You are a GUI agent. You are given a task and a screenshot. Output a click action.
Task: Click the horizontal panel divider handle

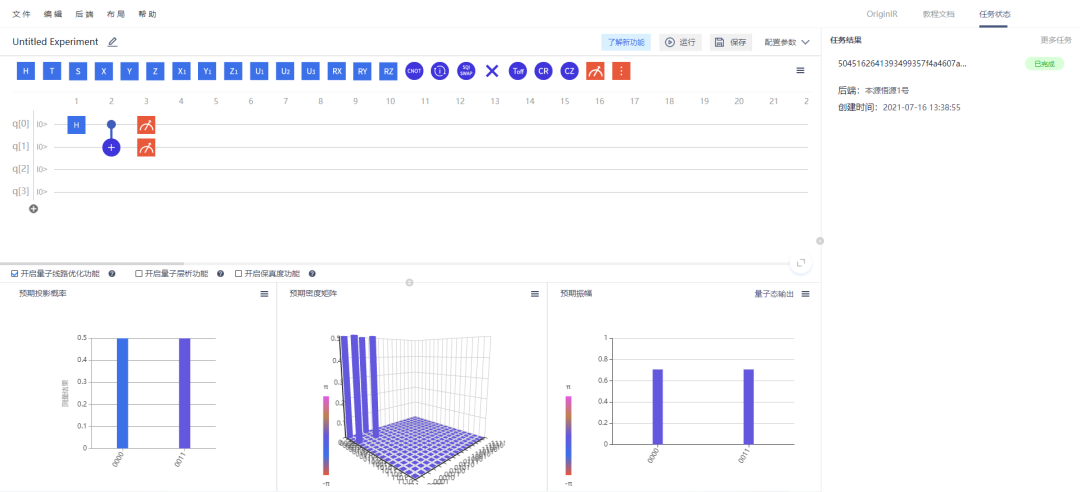click(409, 283)
